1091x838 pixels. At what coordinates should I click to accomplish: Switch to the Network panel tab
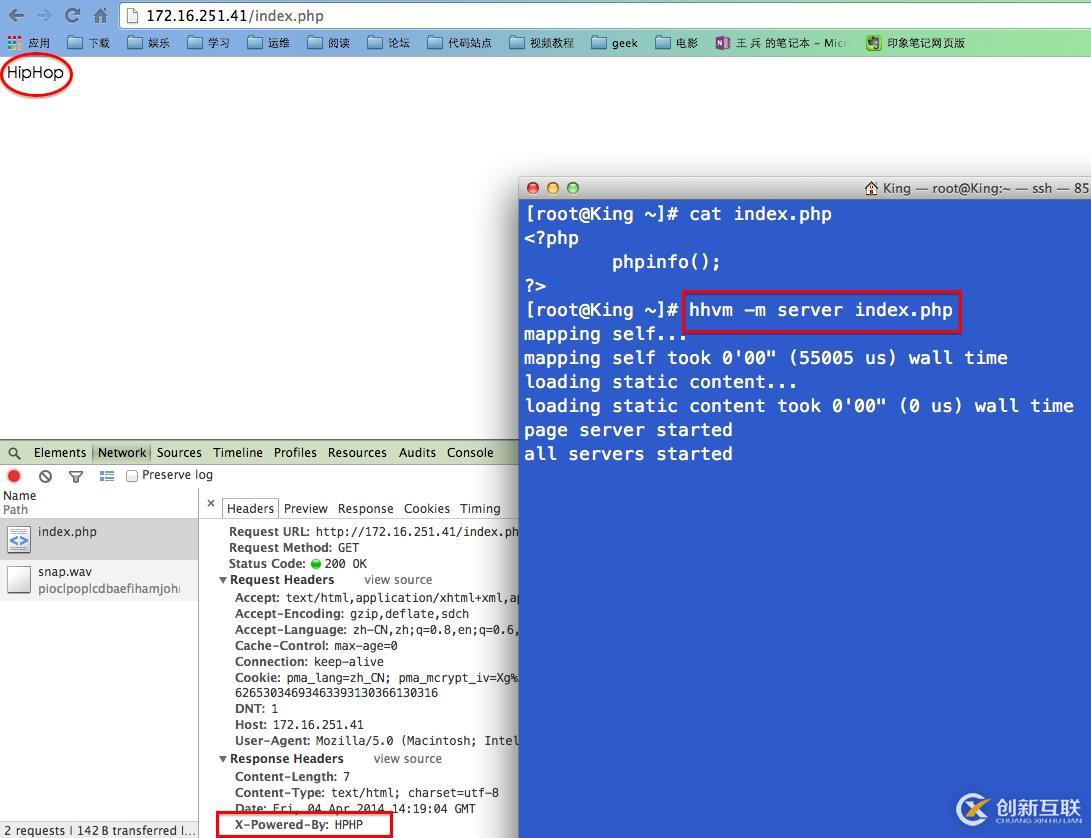(x=122, y=453)
